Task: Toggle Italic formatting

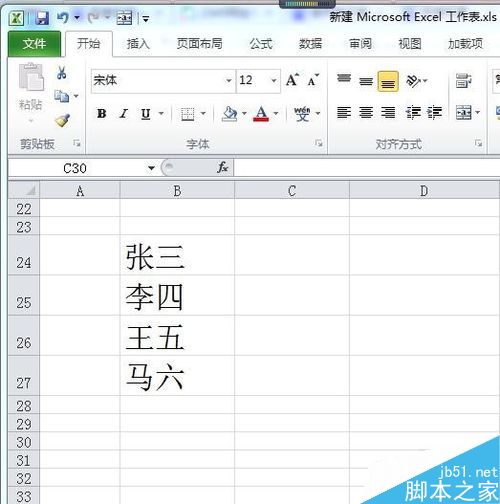Action: (124, 114)
